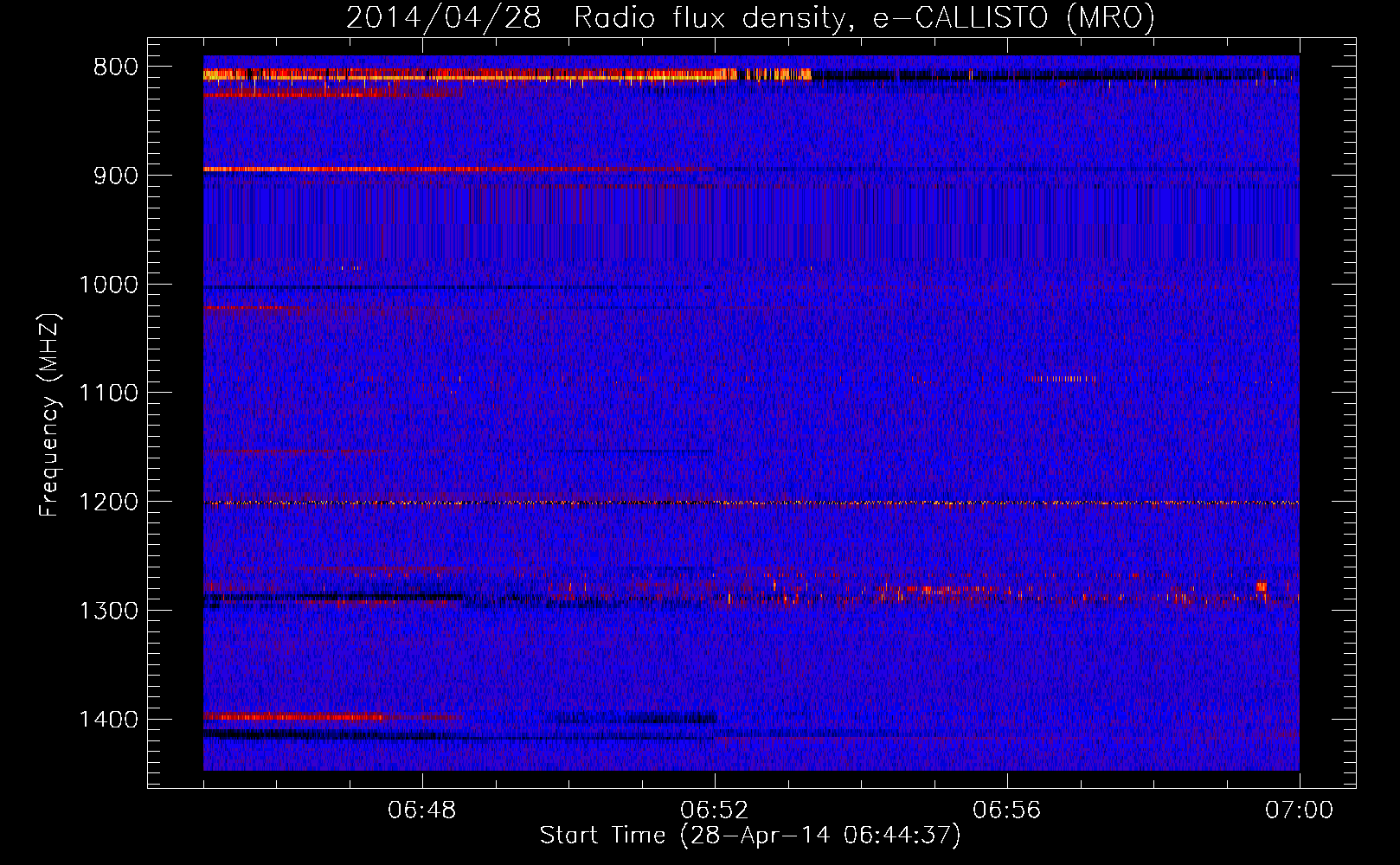Select the 1400 frequency axis label
The height and width of the screenshot is (865, 1400).
[x=109, y=720]
